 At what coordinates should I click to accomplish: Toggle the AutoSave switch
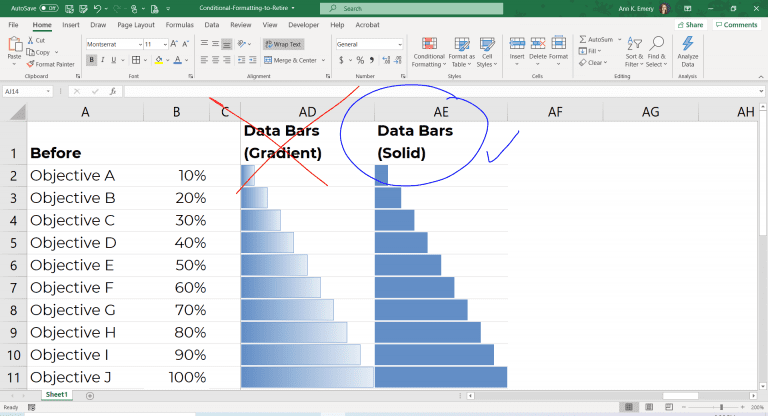pos(49,8)
